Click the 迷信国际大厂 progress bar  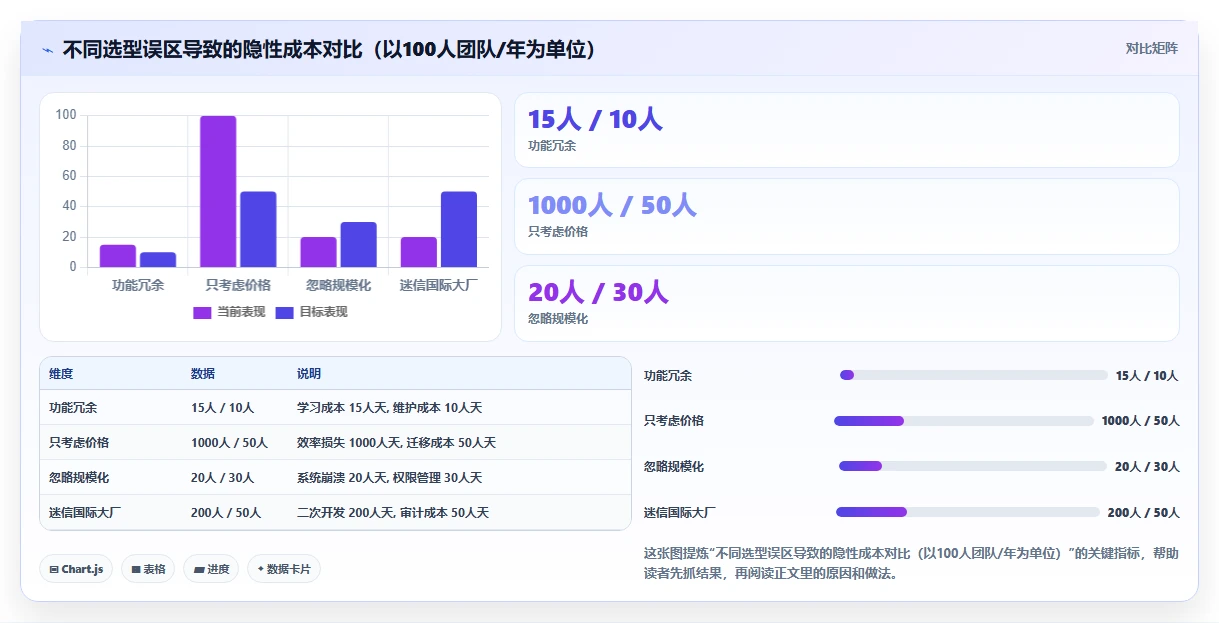[968, 512]
